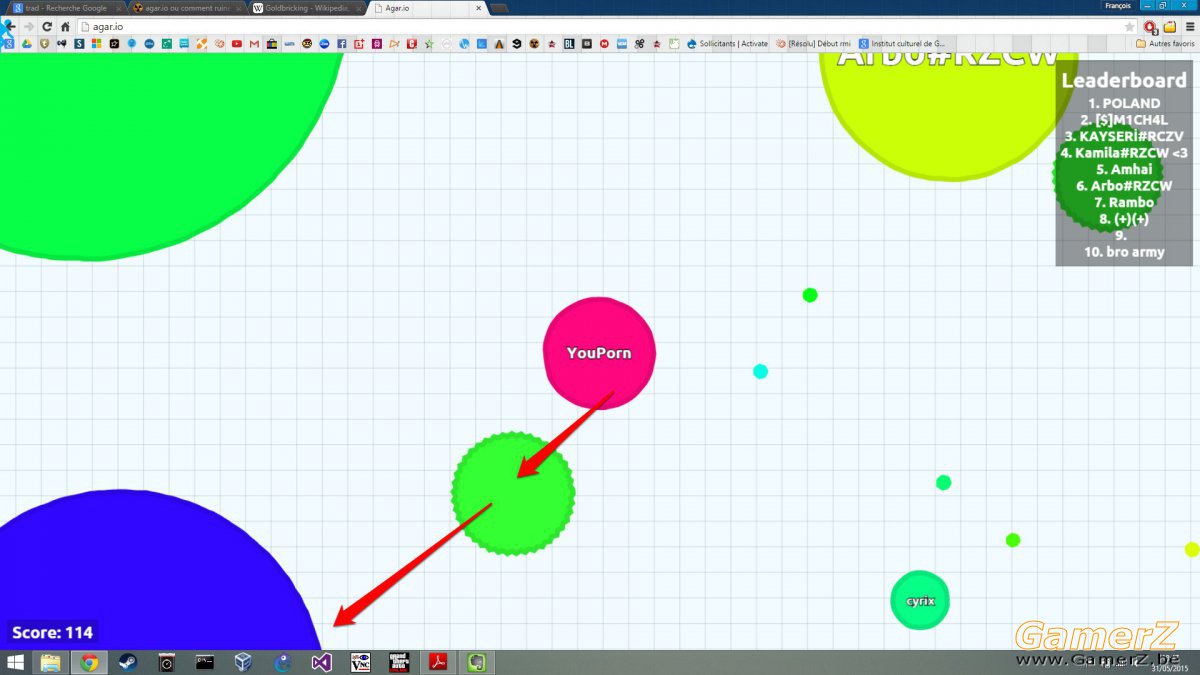Click the small teal cyrix cell
The image size is (1200, 675).
tap(920, 601)
